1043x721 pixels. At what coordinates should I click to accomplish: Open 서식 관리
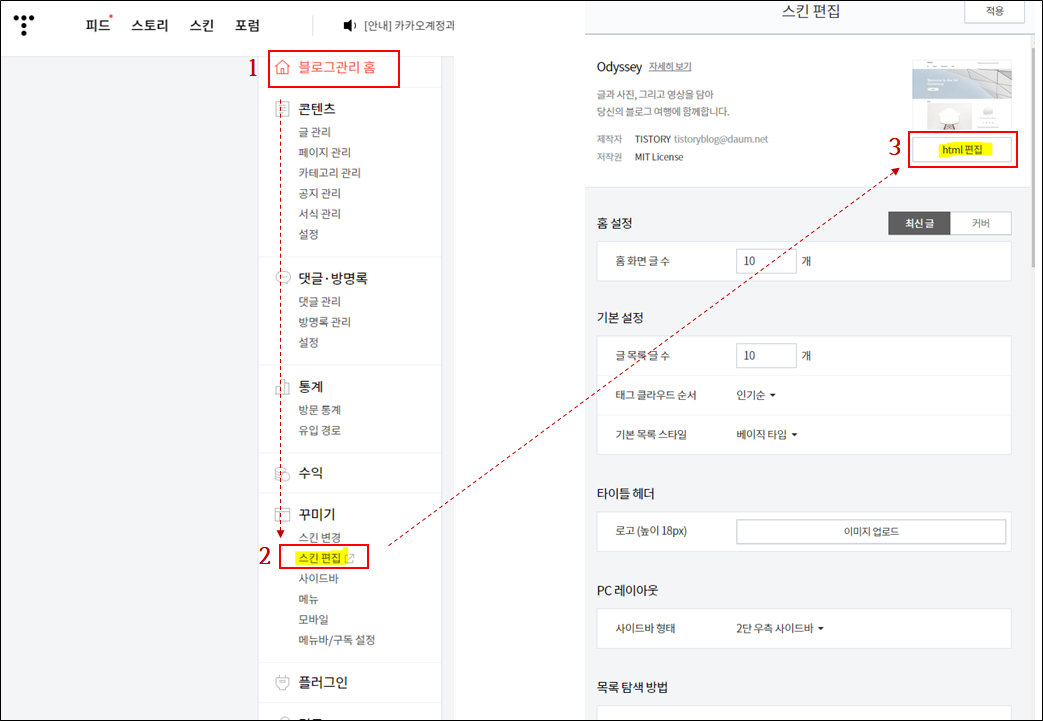(x=319, y=214)
